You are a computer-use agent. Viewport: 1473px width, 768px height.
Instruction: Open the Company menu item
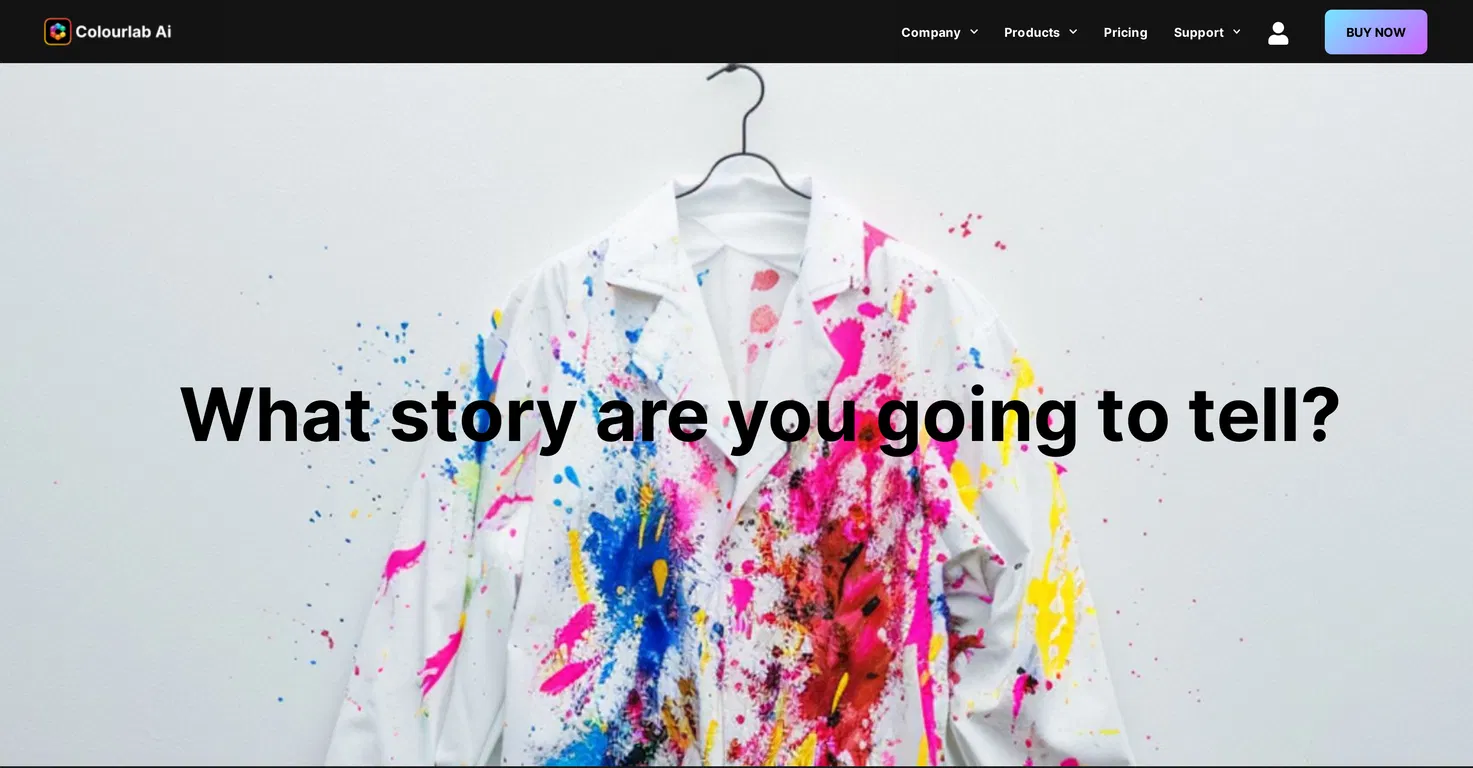931,32
